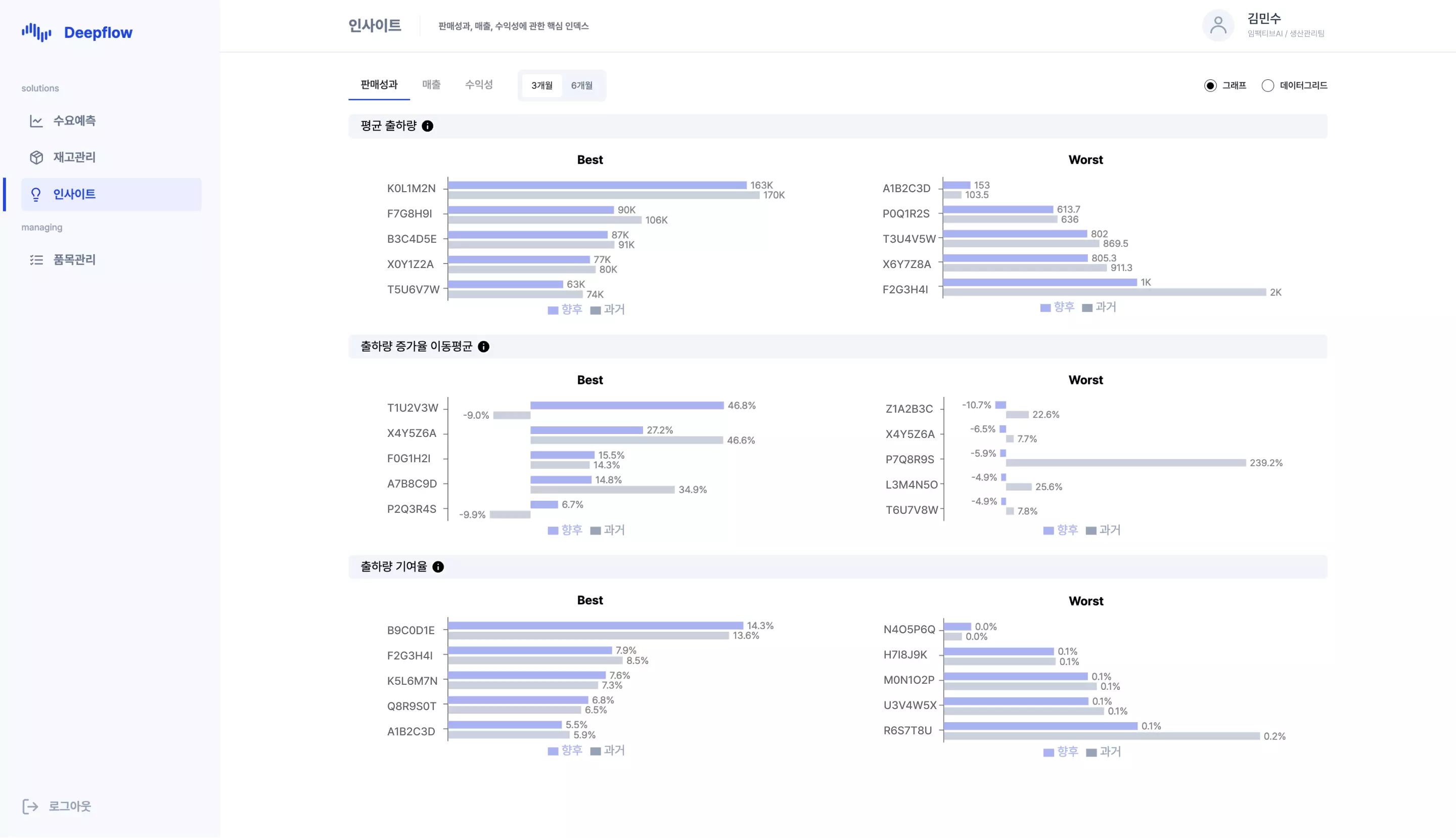The image size is (1456, 838).
Task: Select the 그래프 radio button
Action: pos(1210,86)
